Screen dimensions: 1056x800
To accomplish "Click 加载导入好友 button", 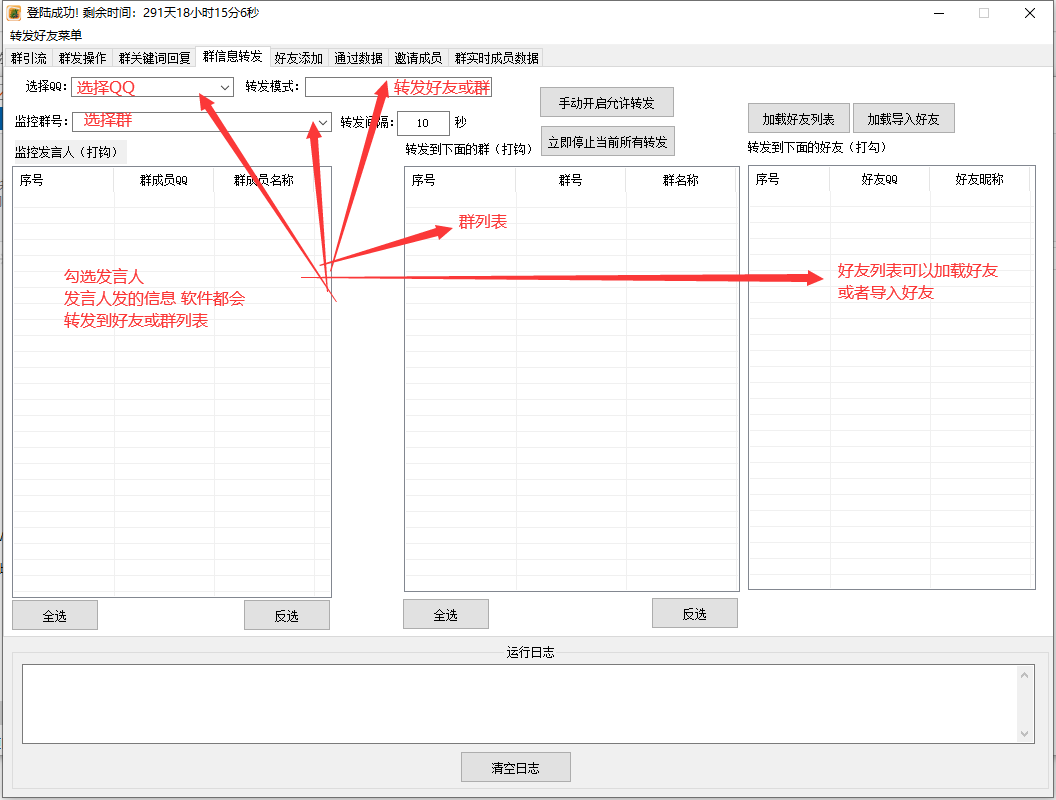I will coord(904,119).
